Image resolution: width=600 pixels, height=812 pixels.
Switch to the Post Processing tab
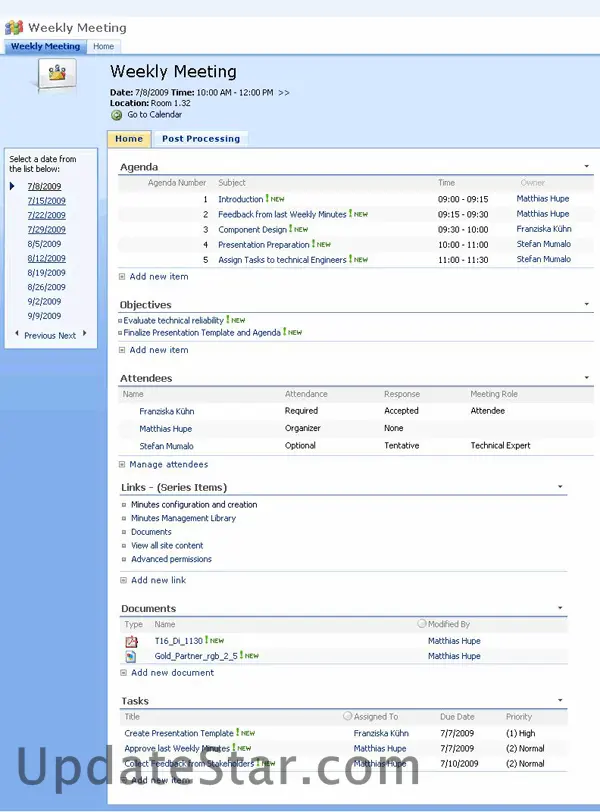pos(200,139)
